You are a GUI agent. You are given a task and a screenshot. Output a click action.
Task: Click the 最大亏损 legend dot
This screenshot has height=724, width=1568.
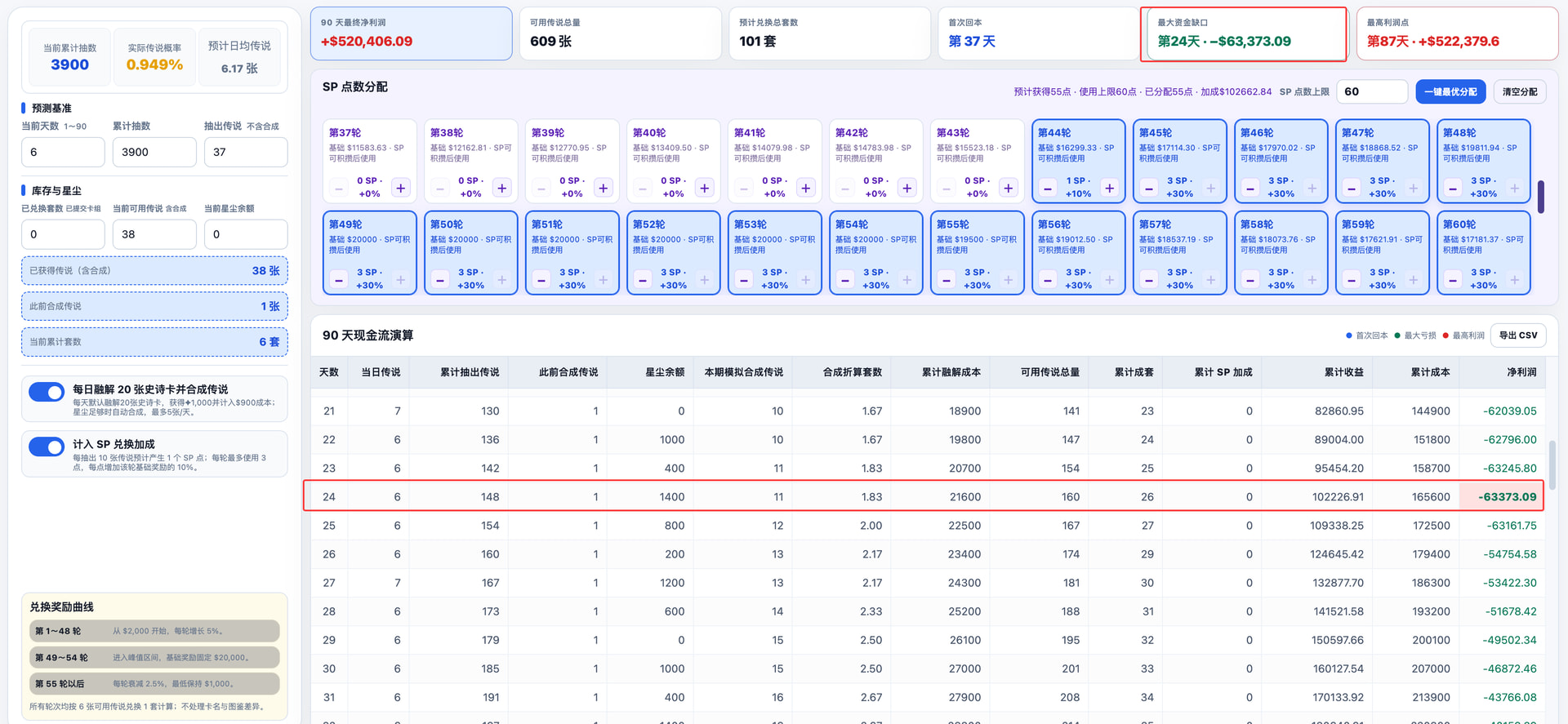pos(1397,335)
